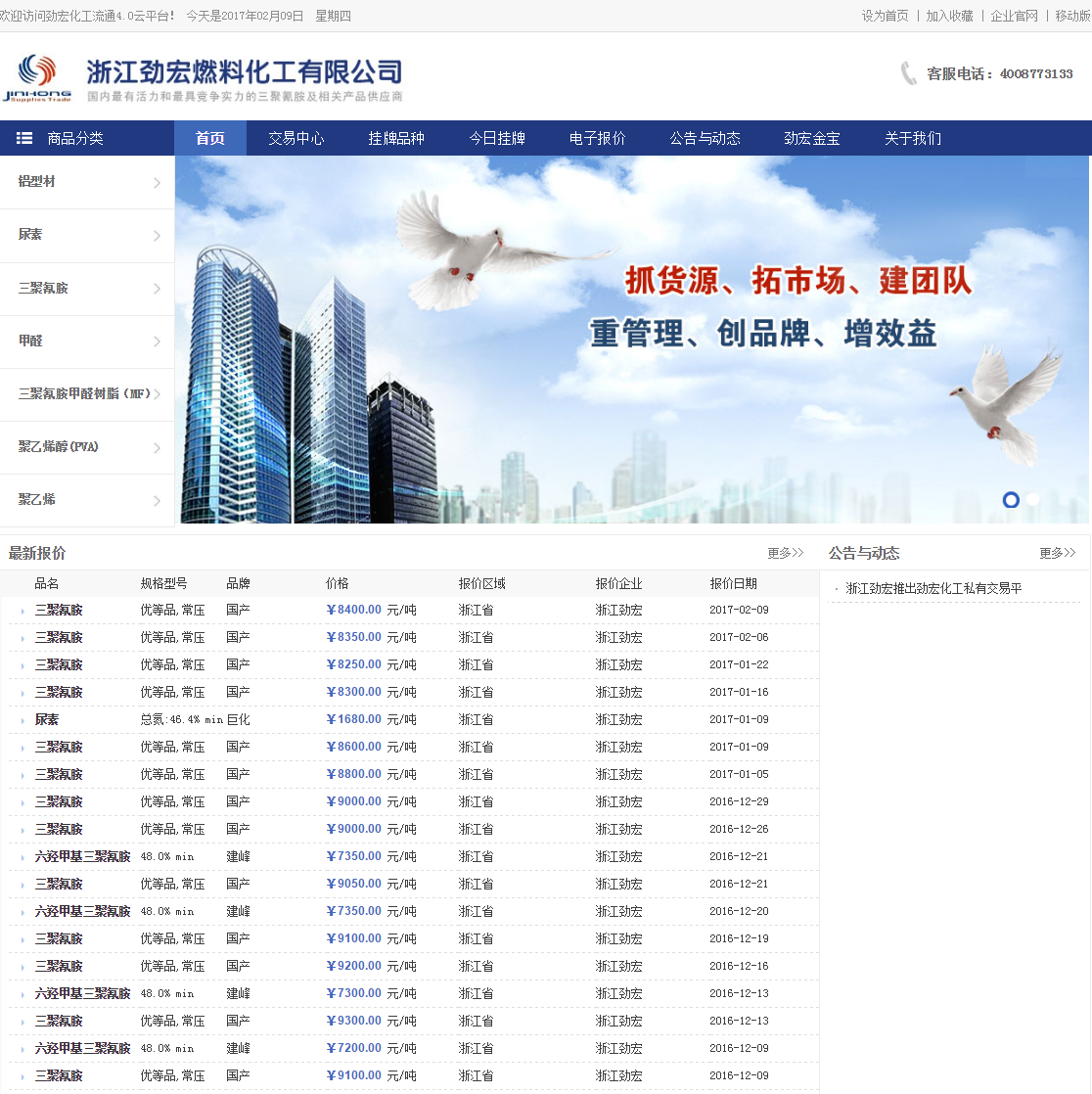Open 尿素 quote in price list

[x=47, y=719]
